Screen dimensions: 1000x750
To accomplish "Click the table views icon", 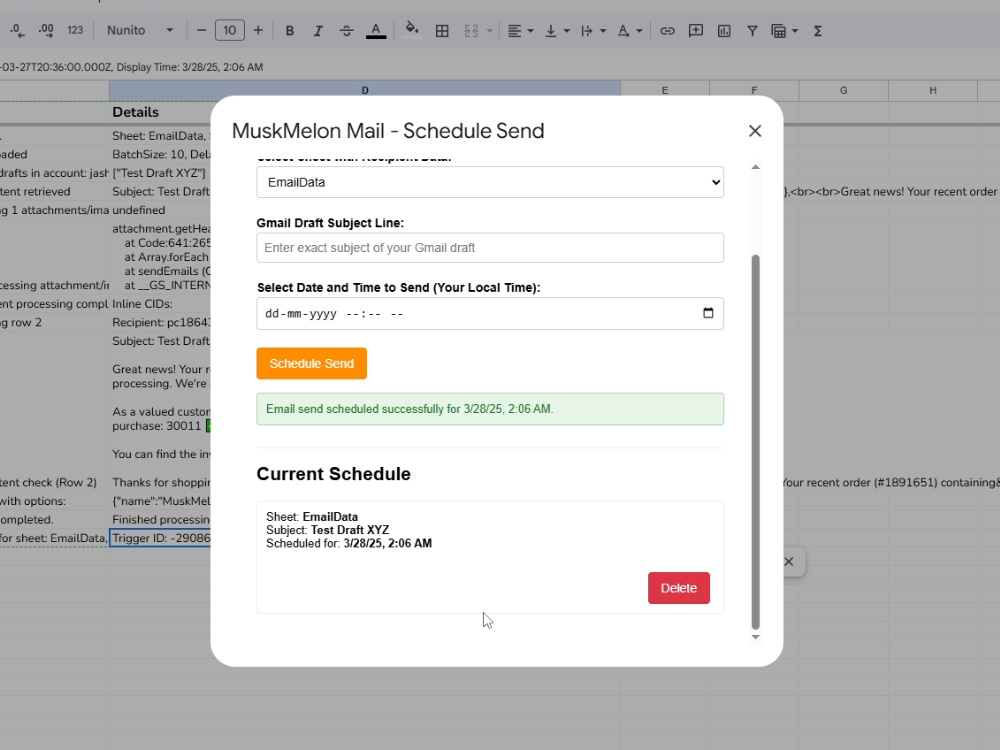I will tap(779, 31).
